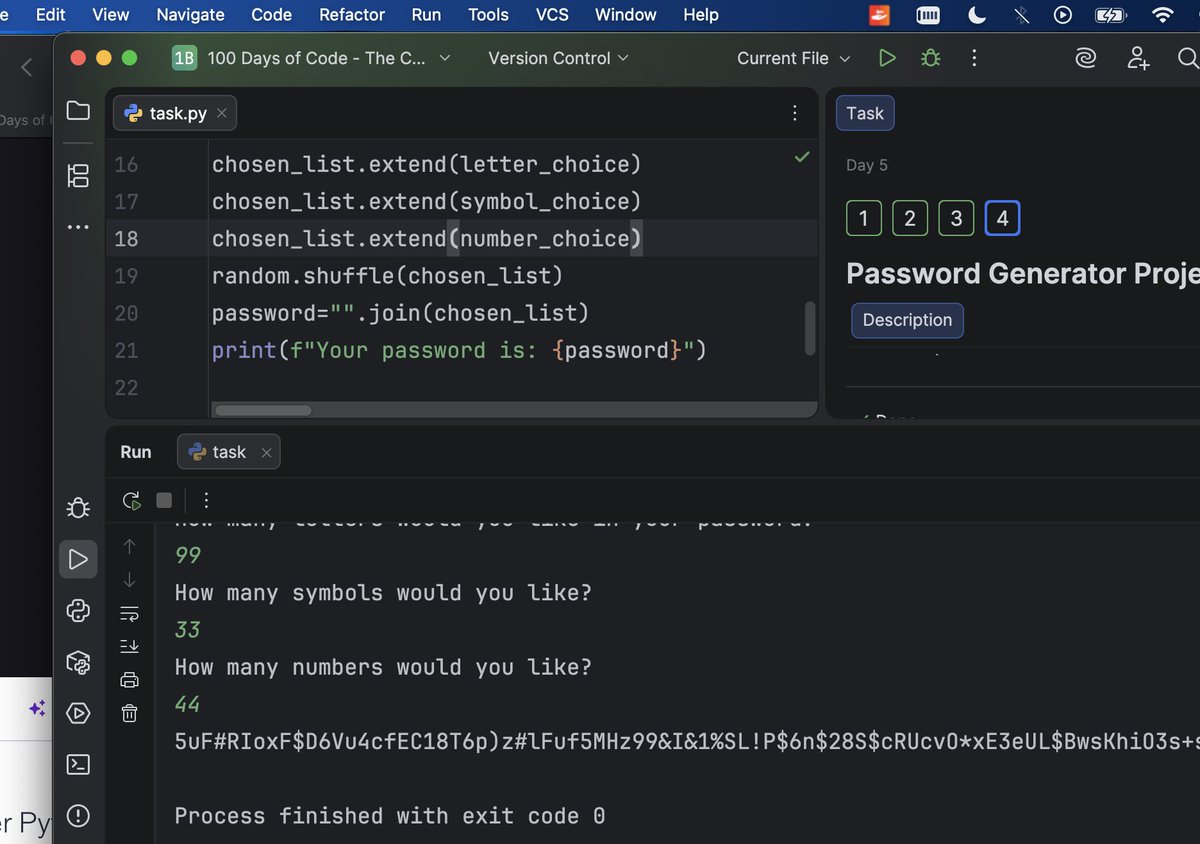Click the editor horizontal scrollbar thumb
The height and width of the screenshot is (844, 1200).
[x=263, y=410]
